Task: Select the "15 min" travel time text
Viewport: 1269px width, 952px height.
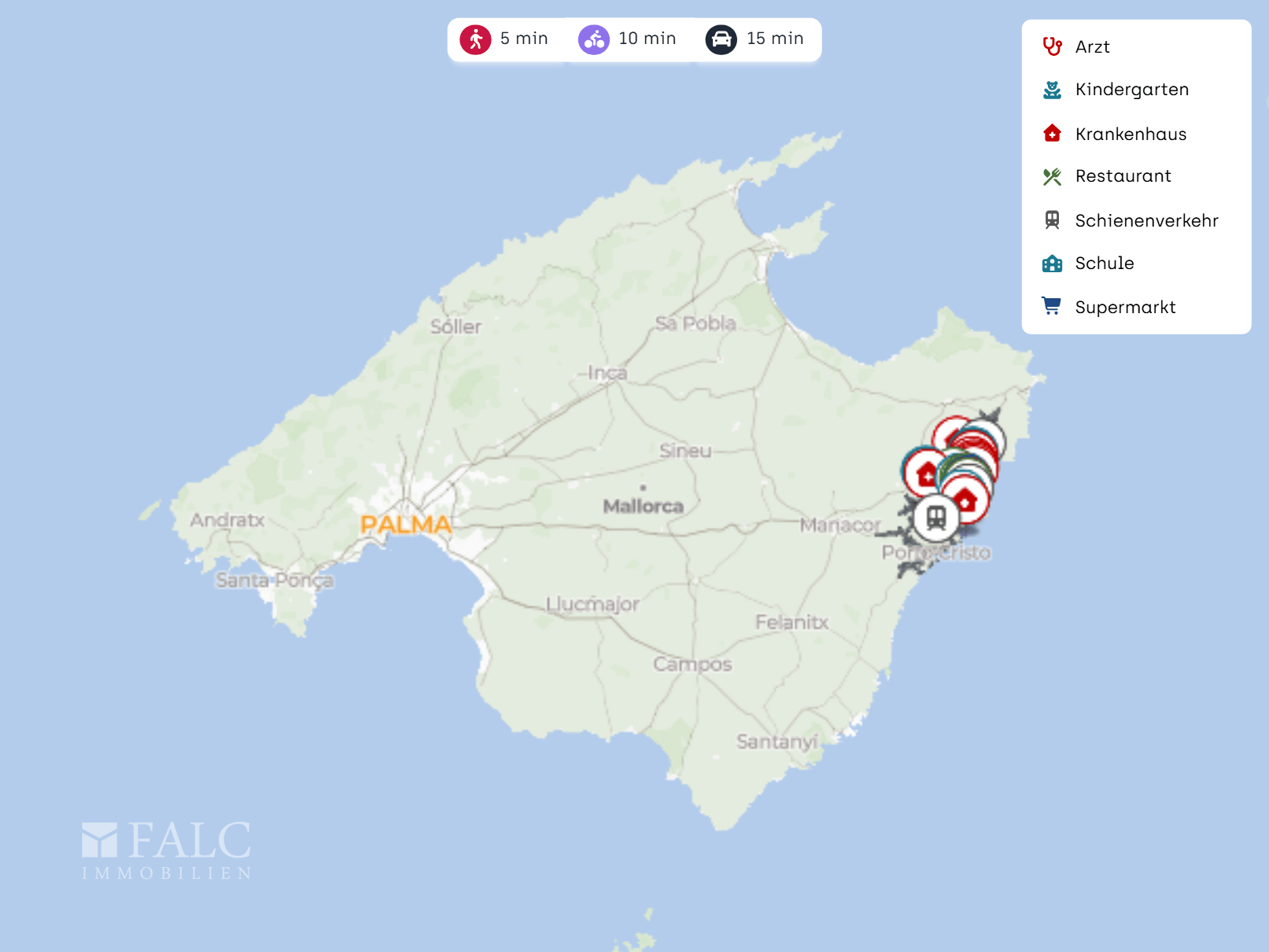Action: 775,39
